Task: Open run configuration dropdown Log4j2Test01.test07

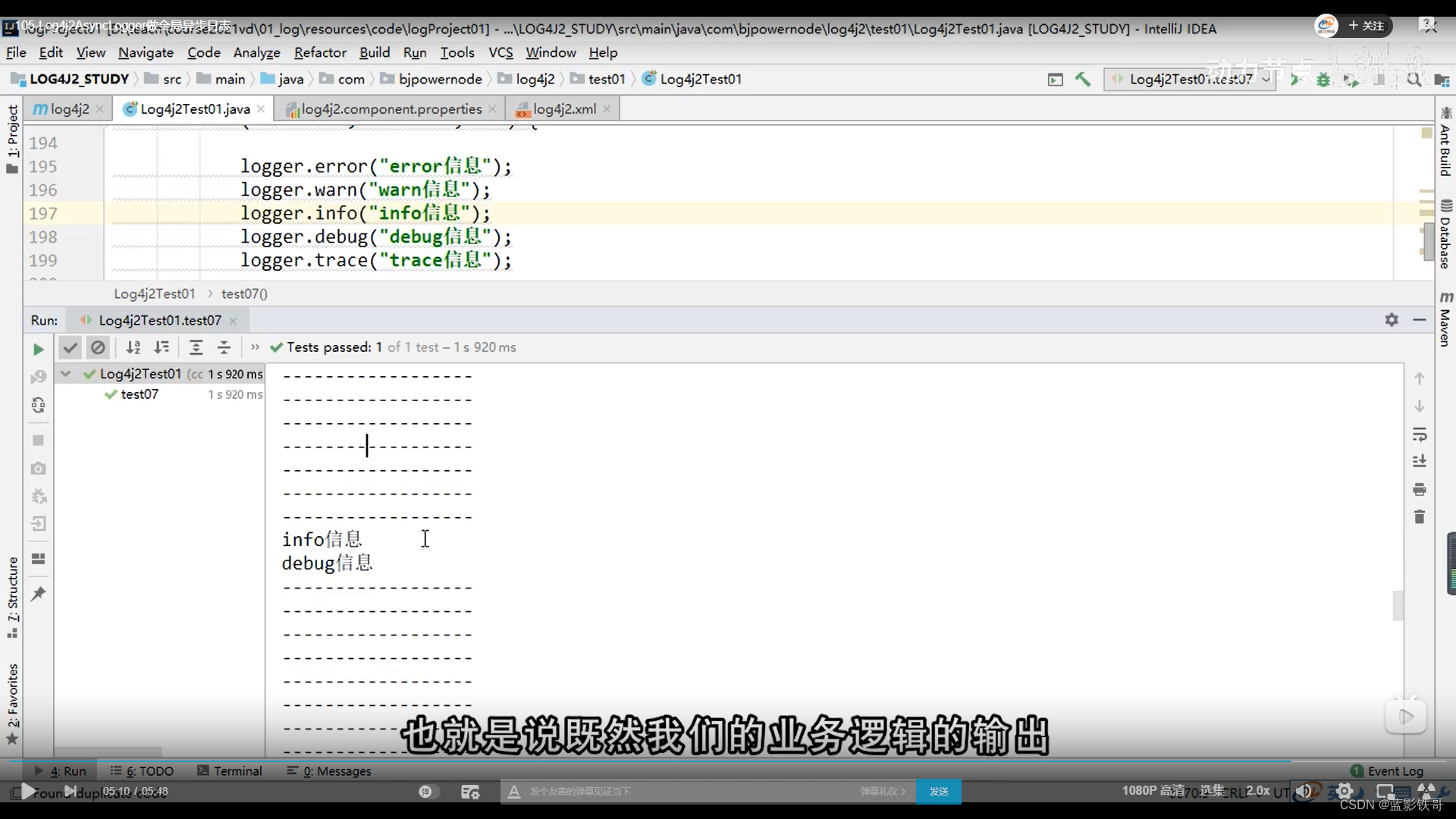Action: (x=1189, y=79)
